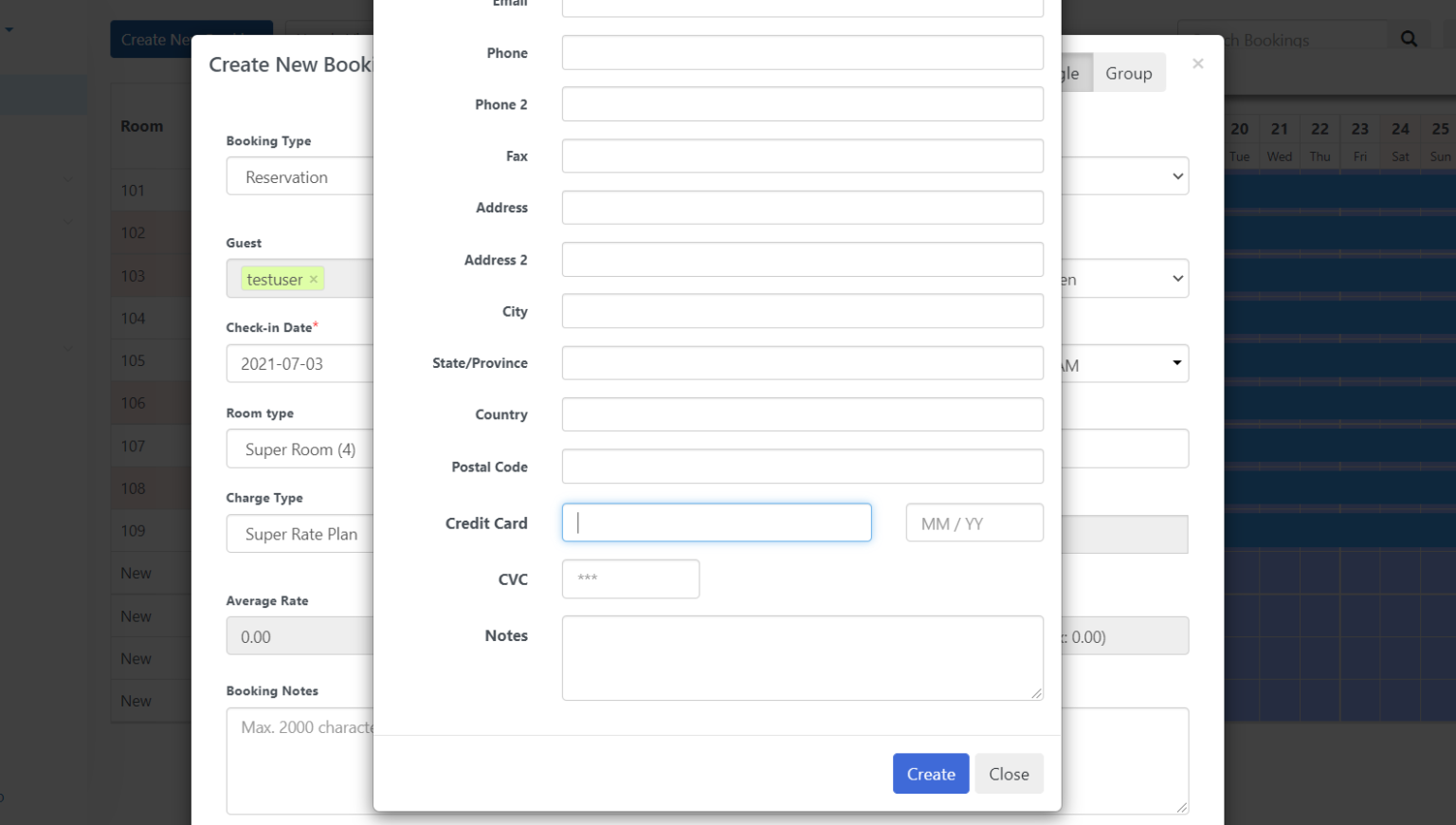Focus the Credit Card number field
The image size is (1456, 825).
pos(716,522)
